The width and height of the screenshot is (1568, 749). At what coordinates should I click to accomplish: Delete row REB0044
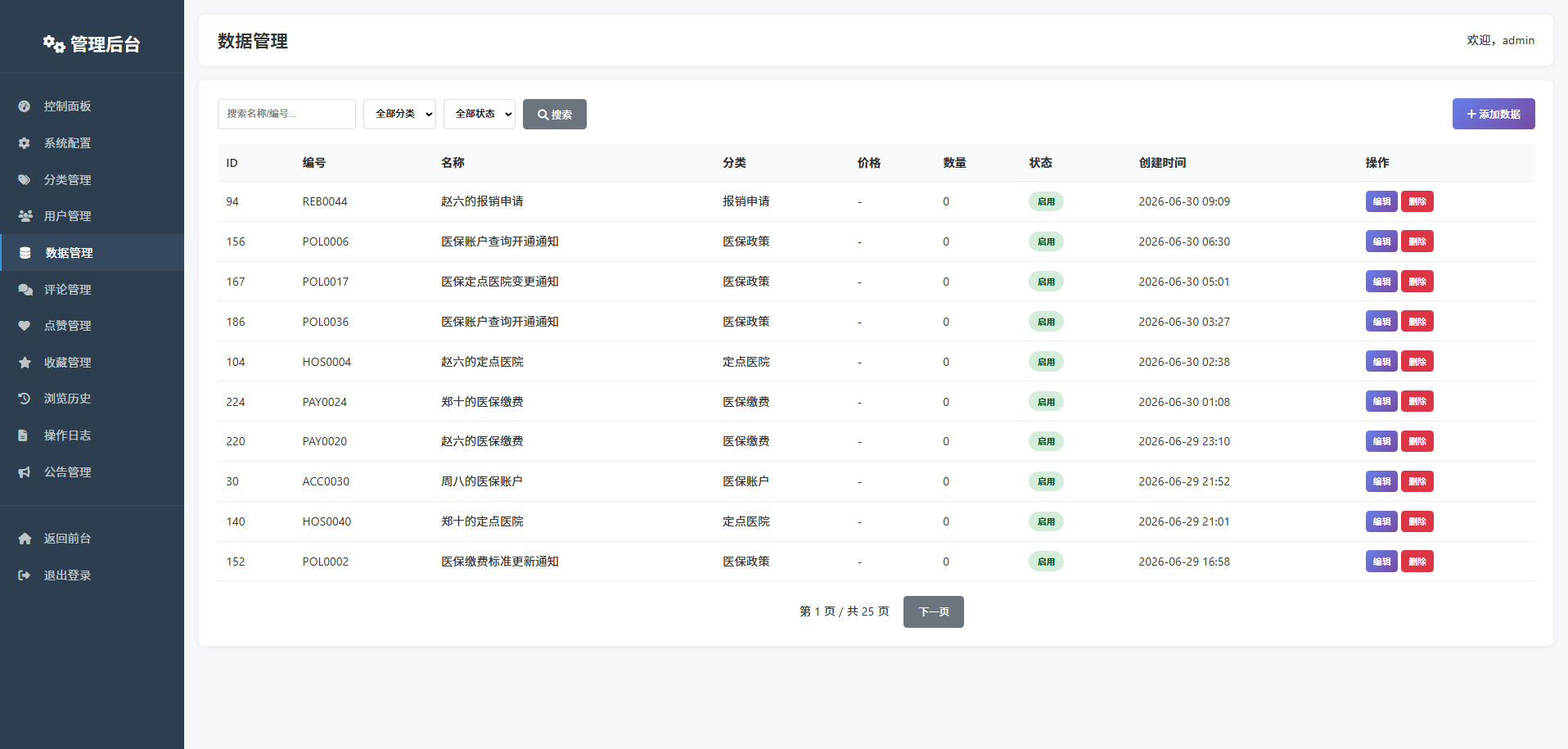(x=1417, y=201)
